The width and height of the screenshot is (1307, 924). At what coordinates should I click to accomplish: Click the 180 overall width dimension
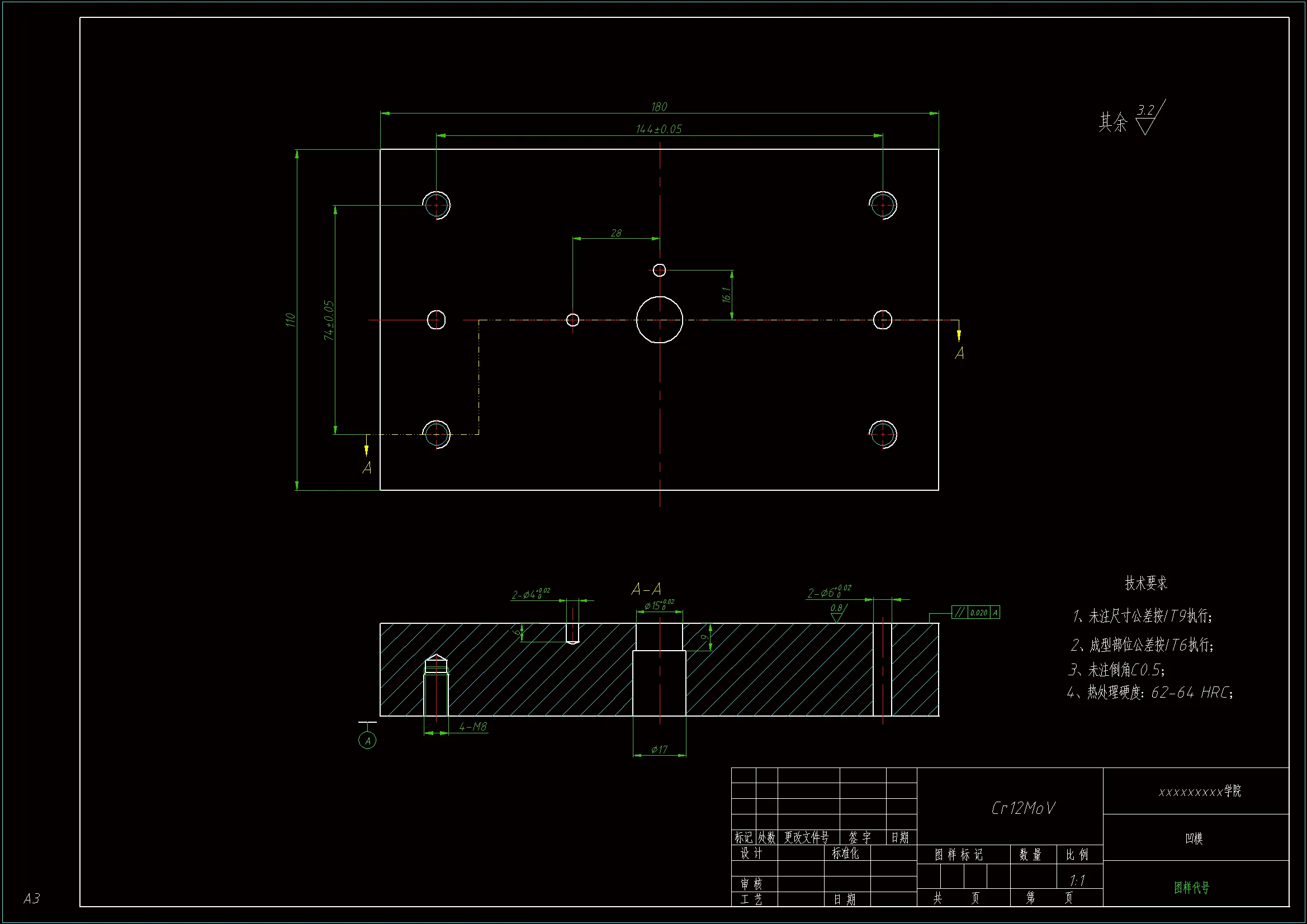coord(659,107)
